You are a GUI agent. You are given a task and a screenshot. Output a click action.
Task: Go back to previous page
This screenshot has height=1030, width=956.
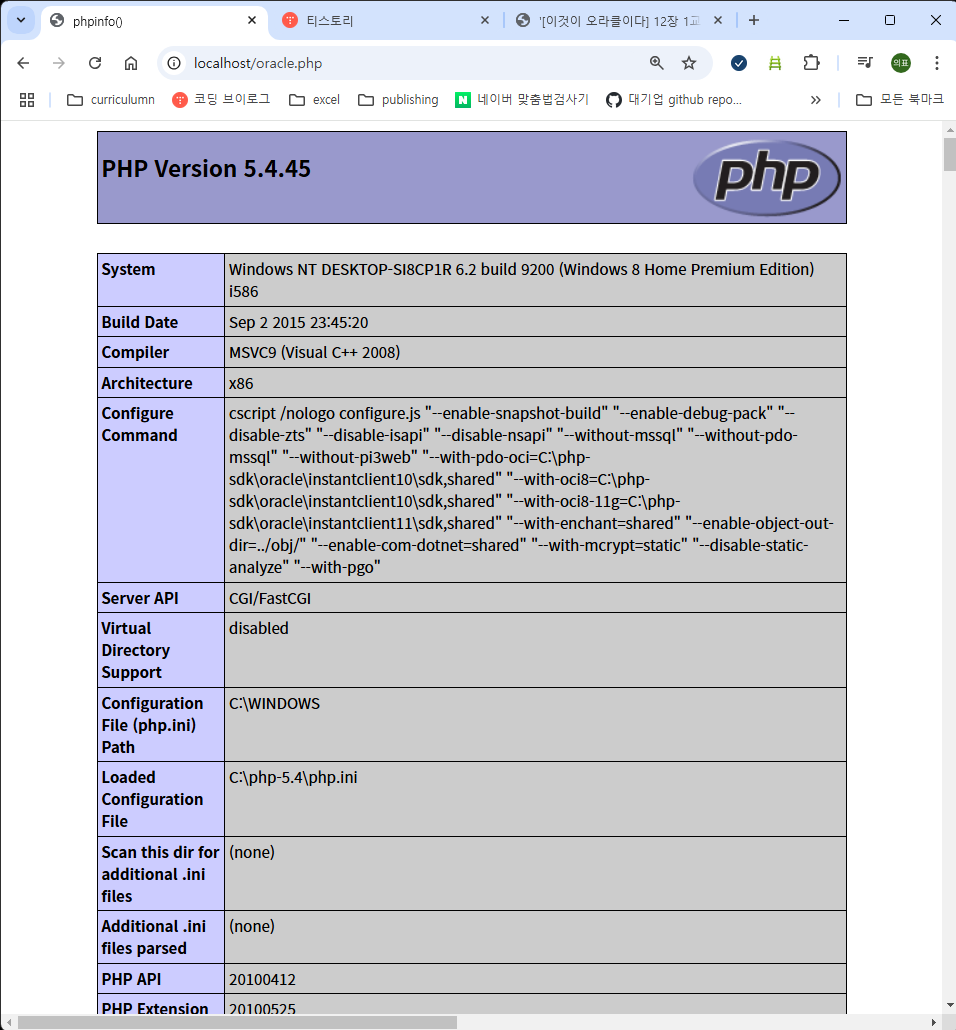24,63
